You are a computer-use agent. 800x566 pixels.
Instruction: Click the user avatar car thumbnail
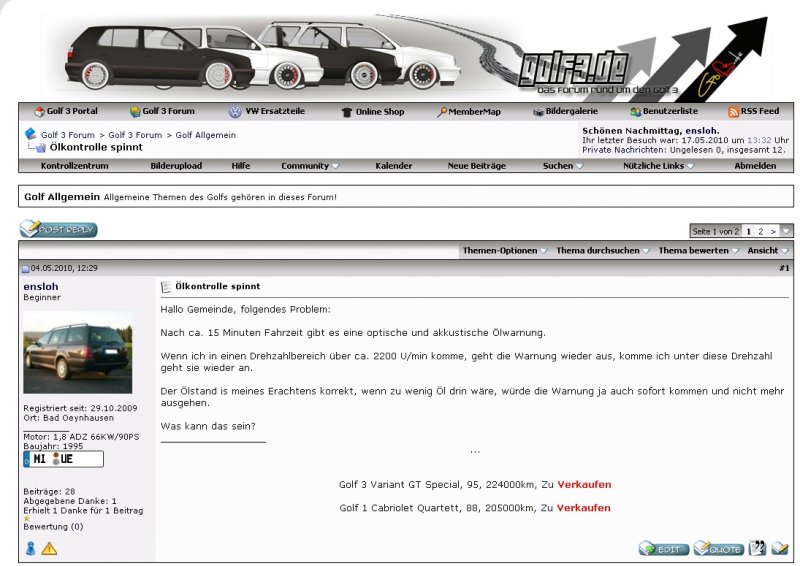77,352
